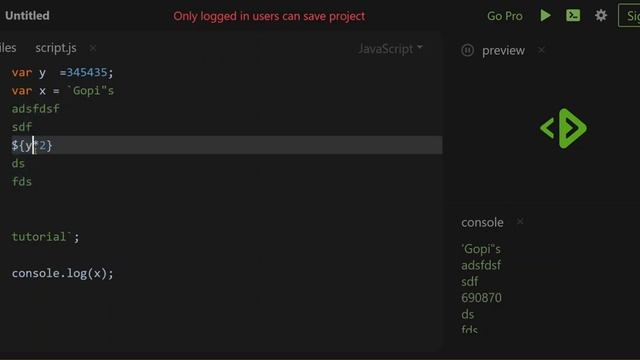
Task: Close the script.js tab
Action: pos(93,48)
